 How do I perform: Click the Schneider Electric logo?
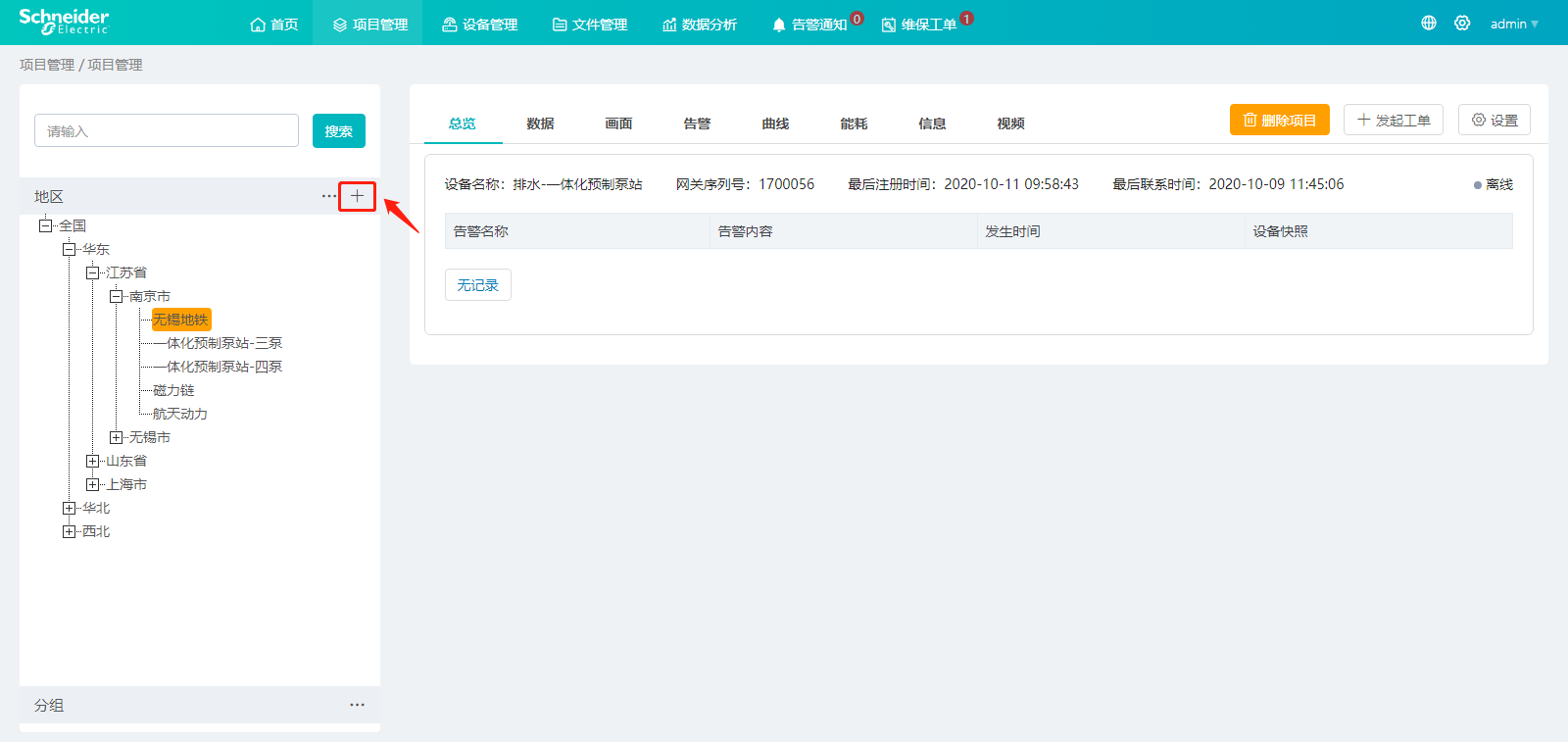pyautogui.click(x=64, y=22)
